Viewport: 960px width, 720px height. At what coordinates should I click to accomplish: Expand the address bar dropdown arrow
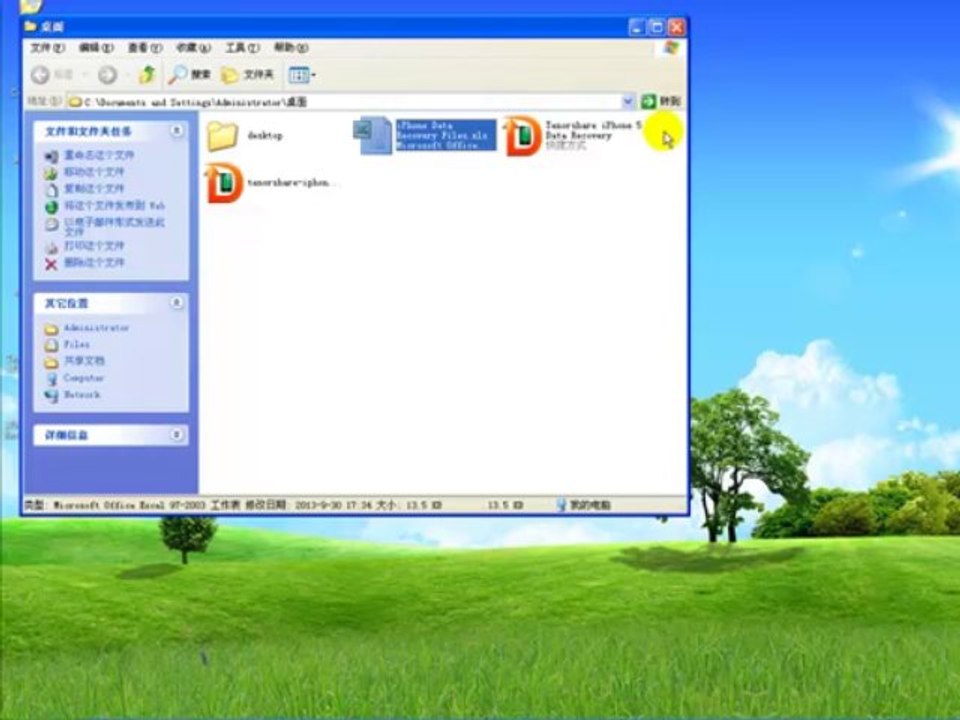point(628,102)
